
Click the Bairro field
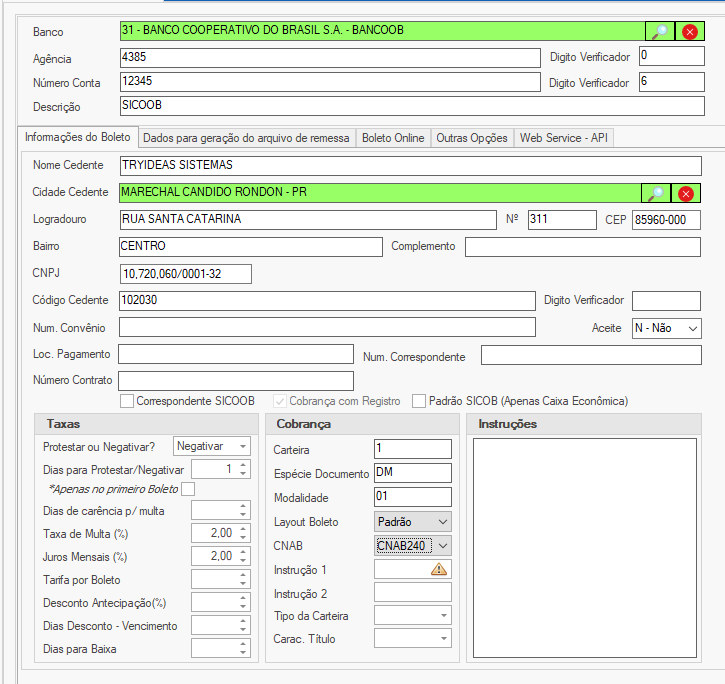(x=251, y=247)
